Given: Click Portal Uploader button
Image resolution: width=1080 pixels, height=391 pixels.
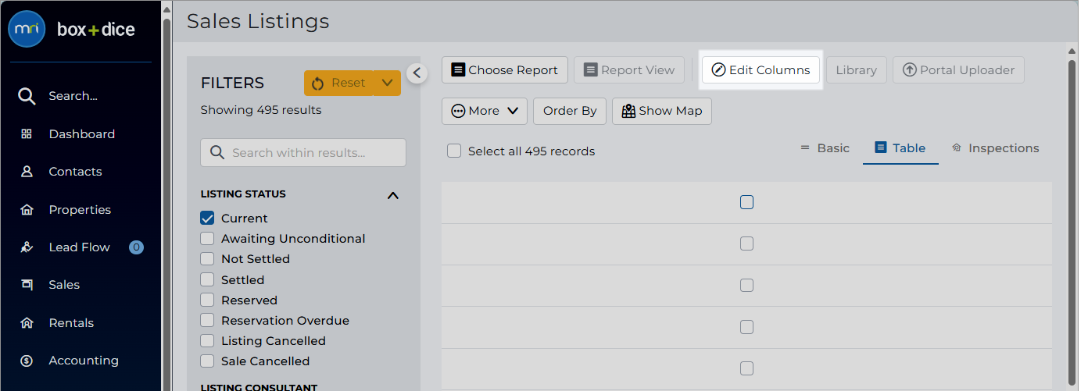Looking at the screenshot, I should coord(958,70).
